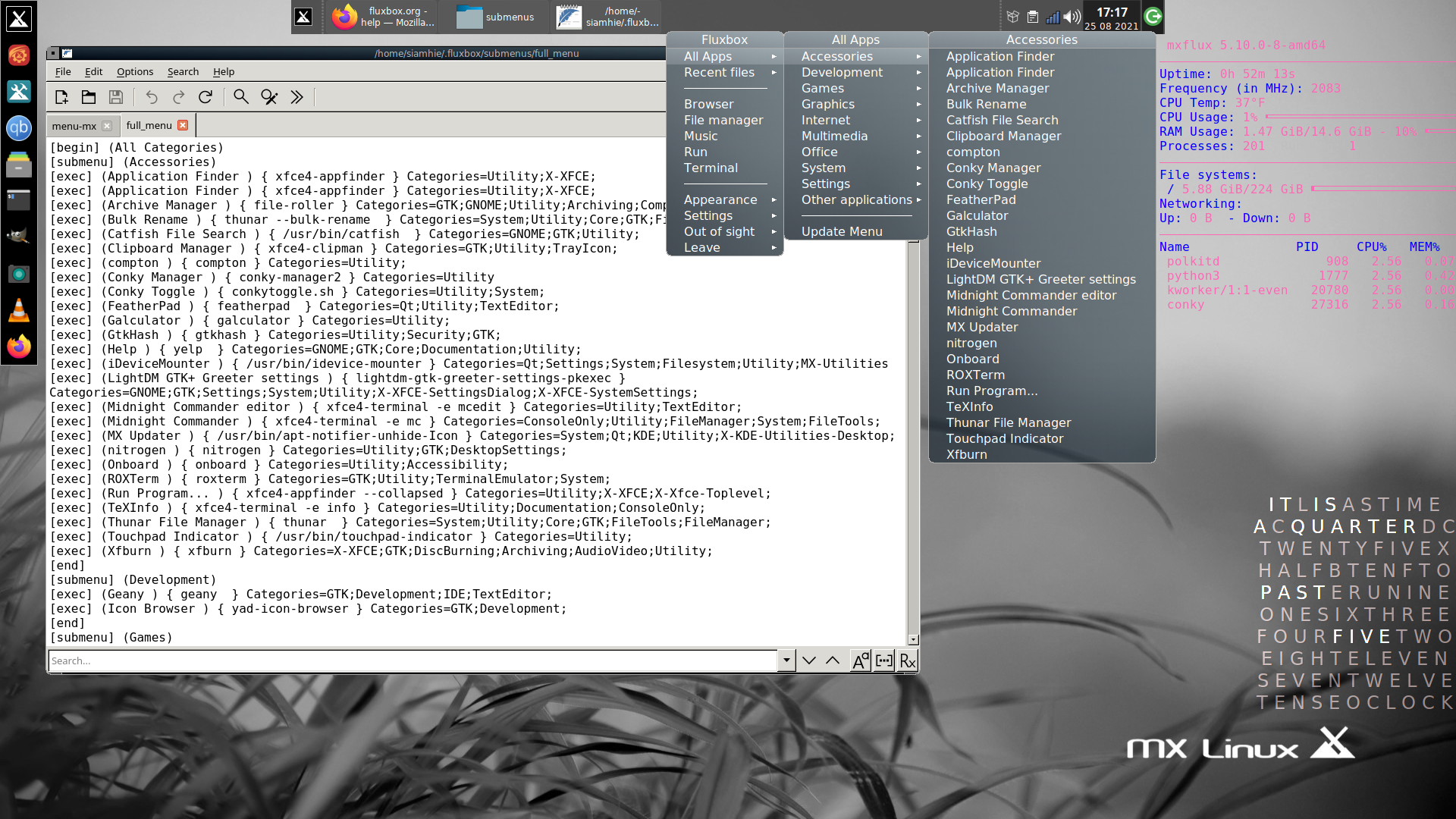Image resolution: width=1456 pixels, height=819 pixels.
Task: Open the screenshot camera dock icon
Action: [19, 273]
